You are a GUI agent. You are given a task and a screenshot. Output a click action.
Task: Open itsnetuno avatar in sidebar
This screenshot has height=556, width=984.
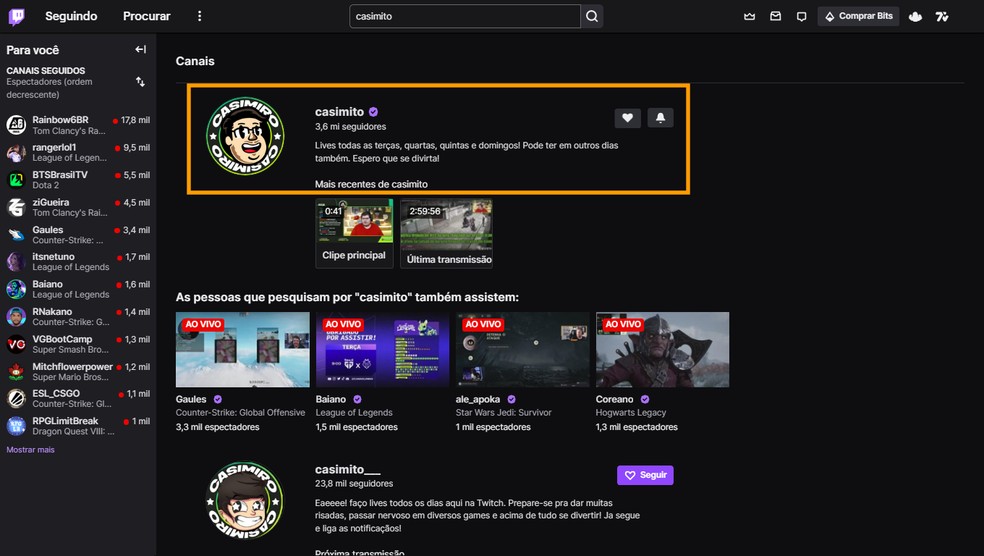pyautogui.click(x=16, y=262)
